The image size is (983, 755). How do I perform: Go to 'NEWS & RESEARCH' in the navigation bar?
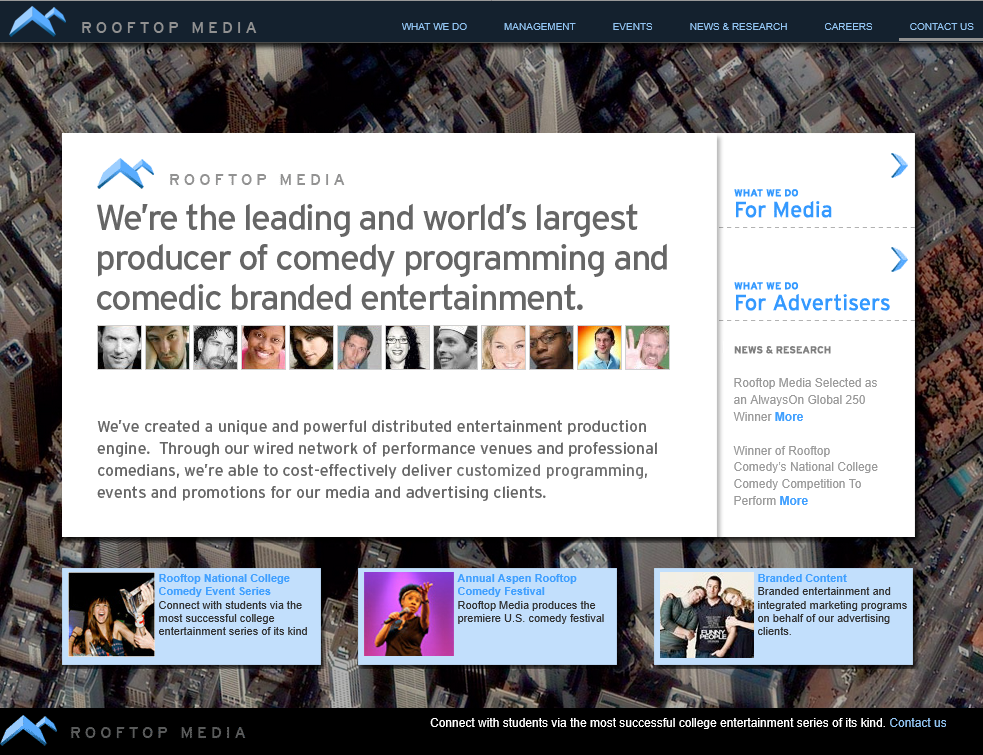click(x=738, y=27)
